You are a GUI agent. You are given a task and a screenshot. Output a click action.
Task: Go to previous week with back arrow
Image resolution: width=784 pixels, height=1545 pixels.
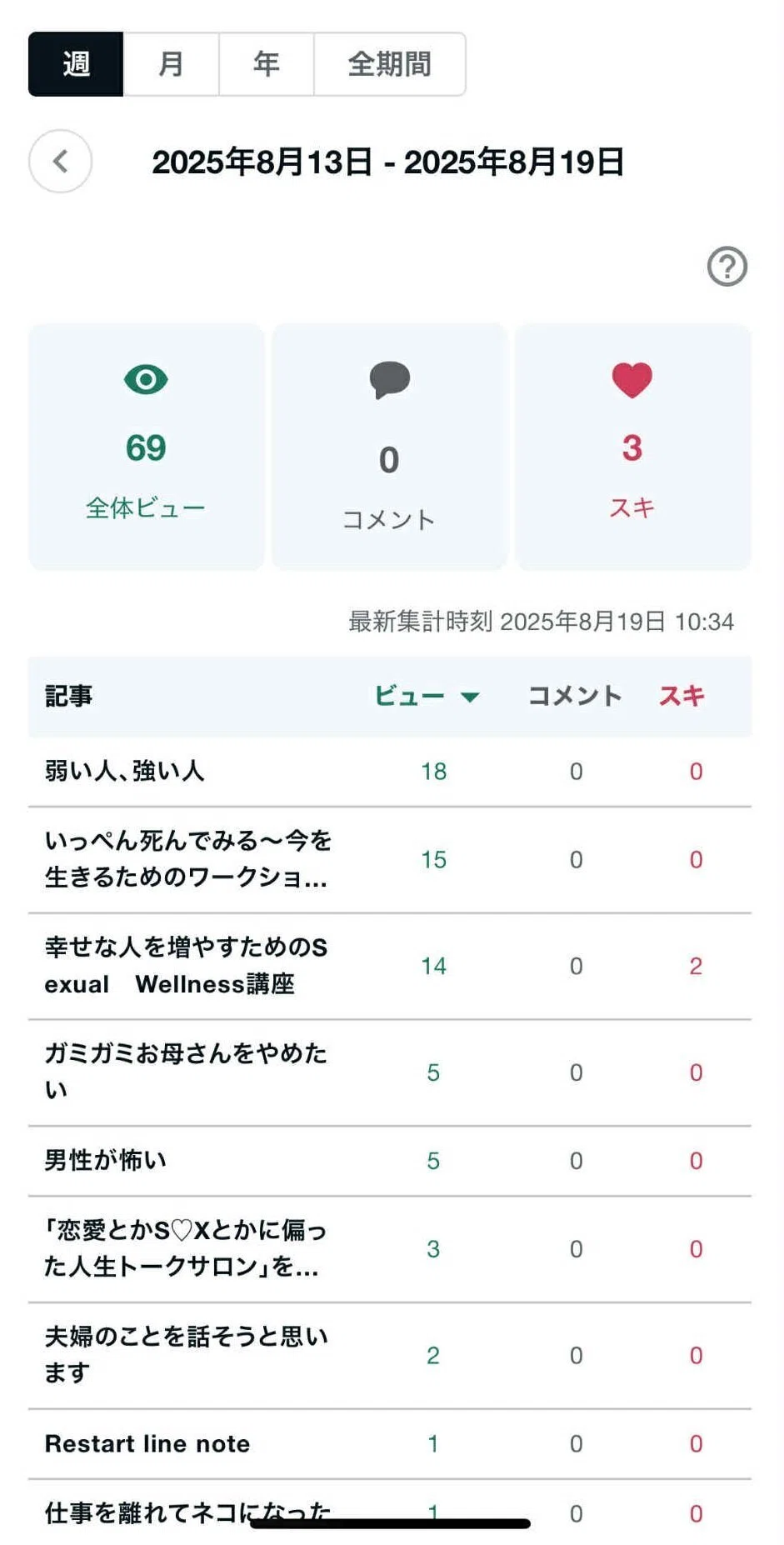(x=60, y=161)
